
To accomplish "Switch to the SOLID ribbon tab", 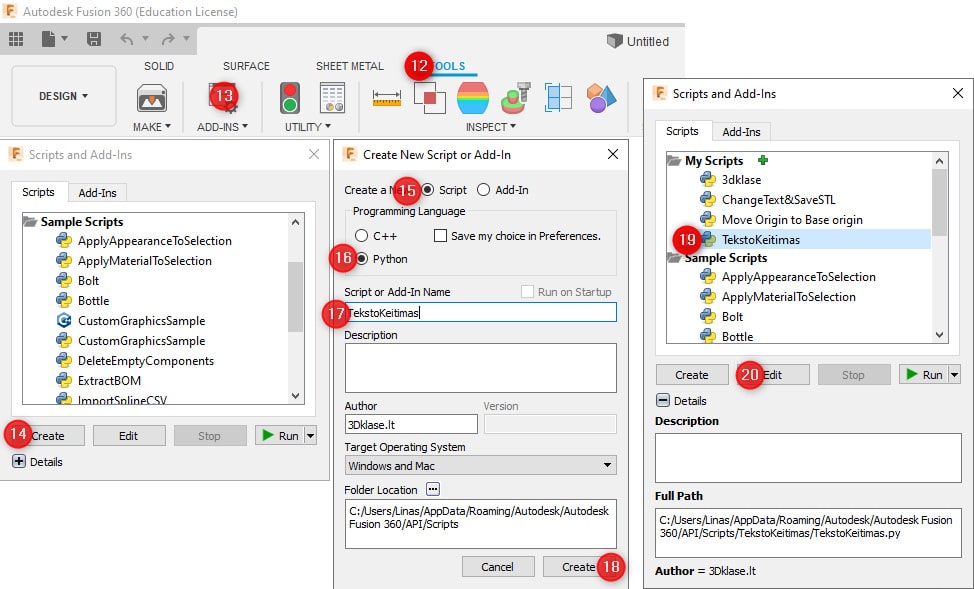I will (159, 66).
